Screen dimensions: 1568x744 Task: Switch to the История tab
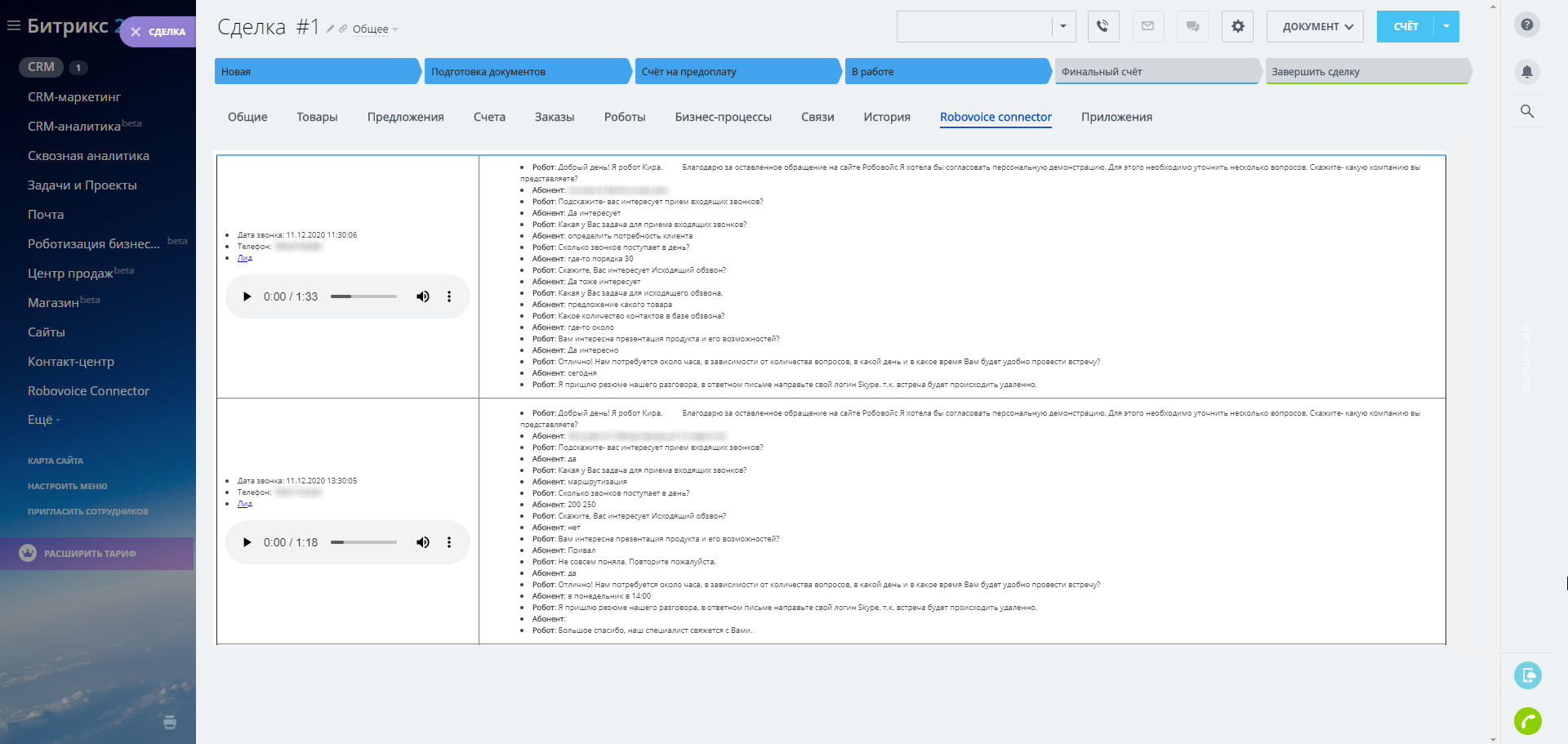[x=886, y=117]
